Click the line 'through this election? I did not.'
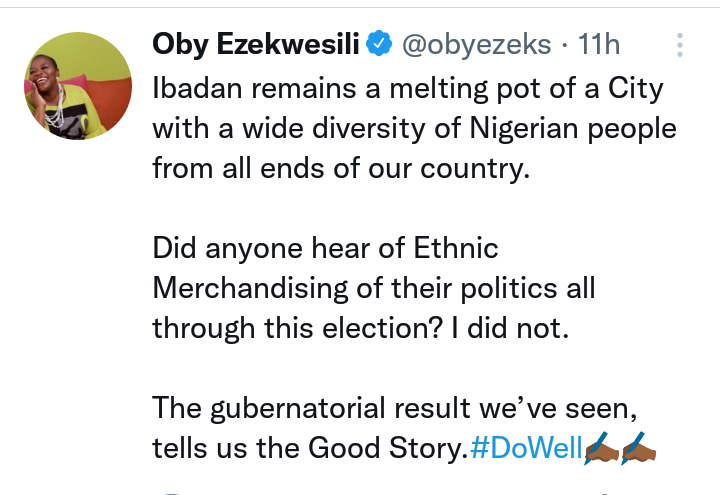Viewport: 720px width, 495px height. coord(360,329)
